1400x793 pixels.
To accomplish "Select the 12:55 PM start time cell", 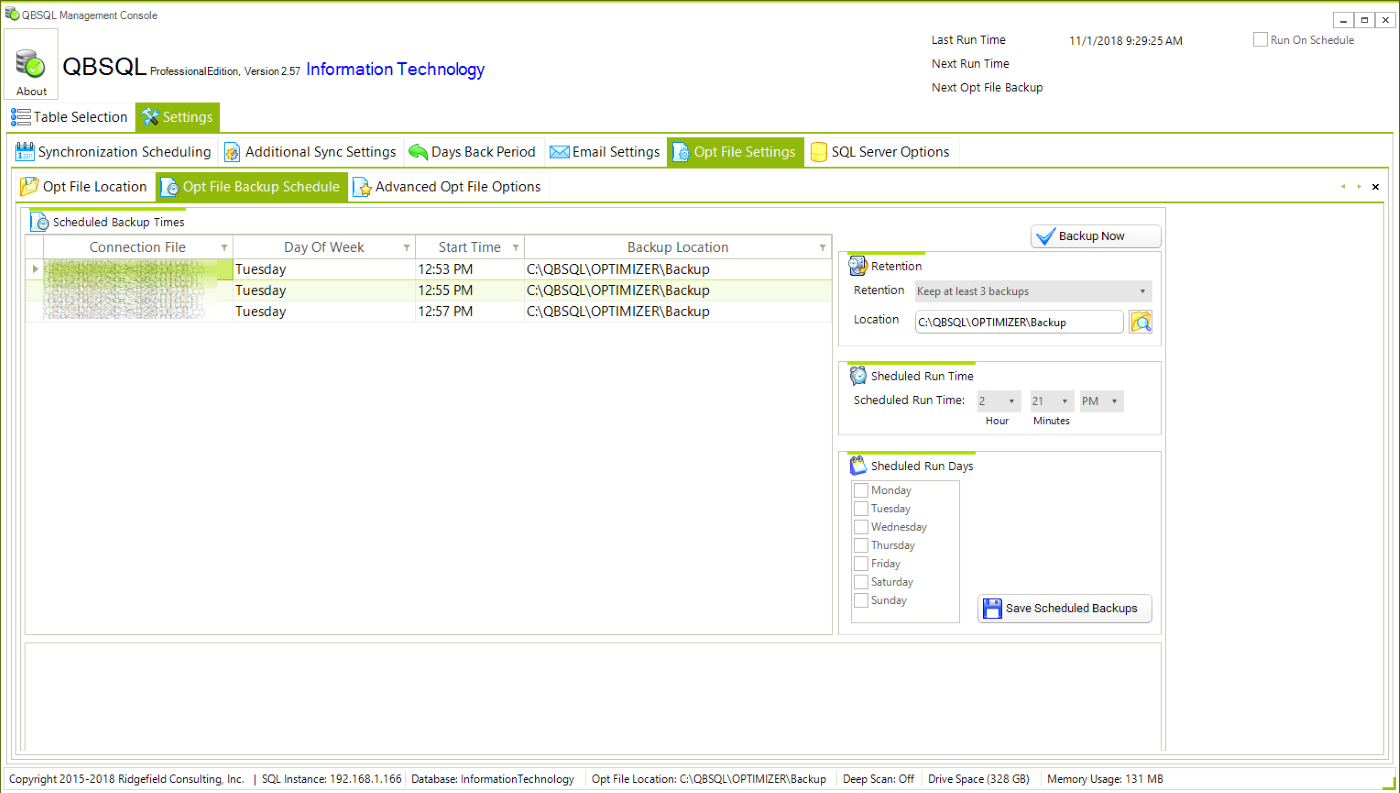I will (469, 290).
